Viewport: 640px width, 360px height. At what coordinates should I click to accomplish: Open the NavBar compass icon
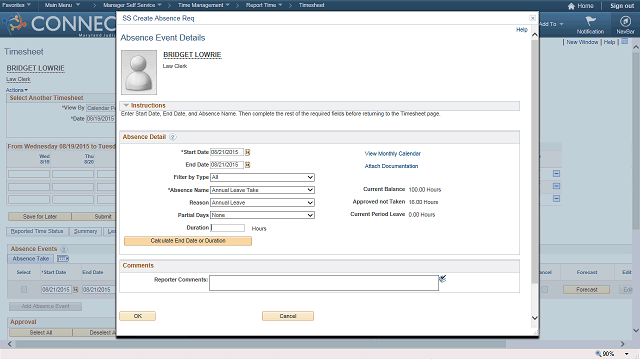[625, 21]
